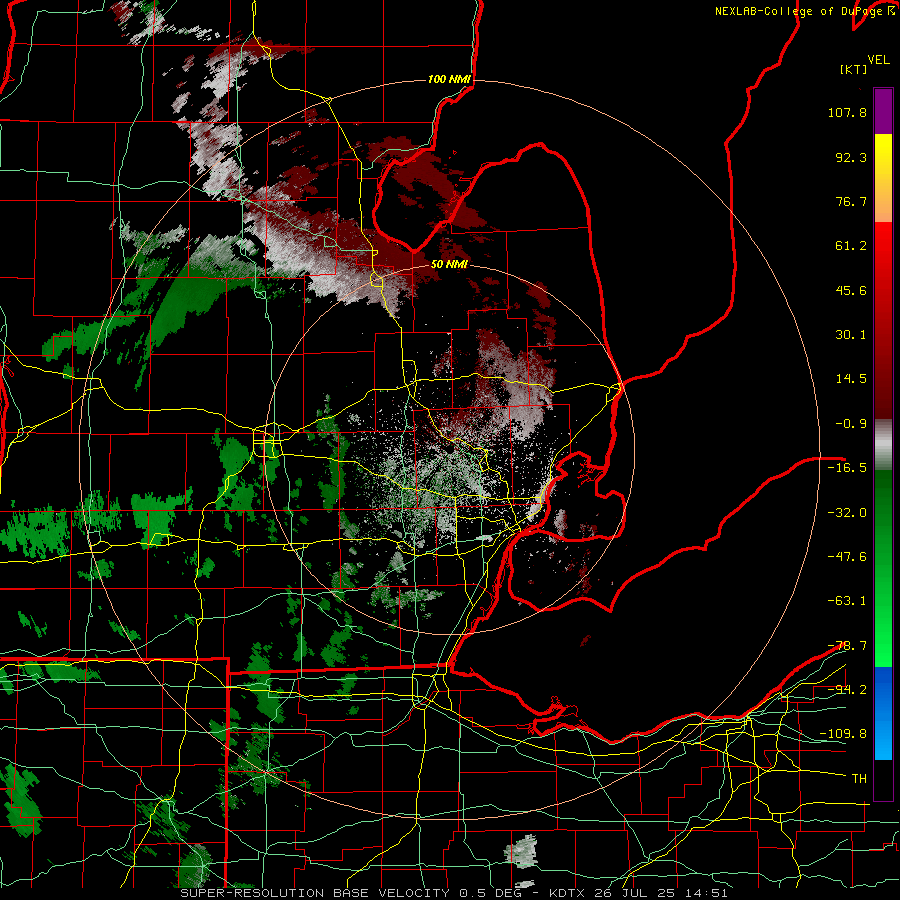Select the -16.5 legend value
Viewport: 900px width, 900px height.
(x=847, y=468)
